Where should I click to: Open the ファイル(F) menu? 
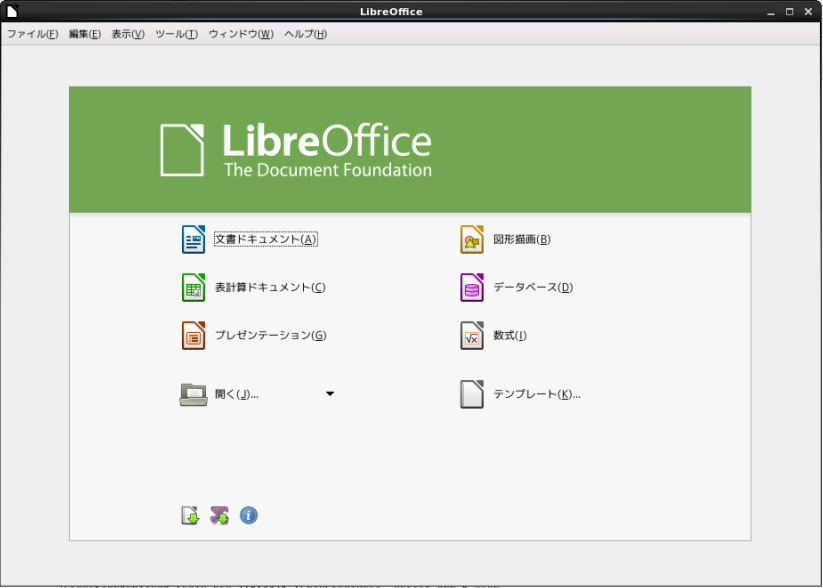[x=32, y=34]
